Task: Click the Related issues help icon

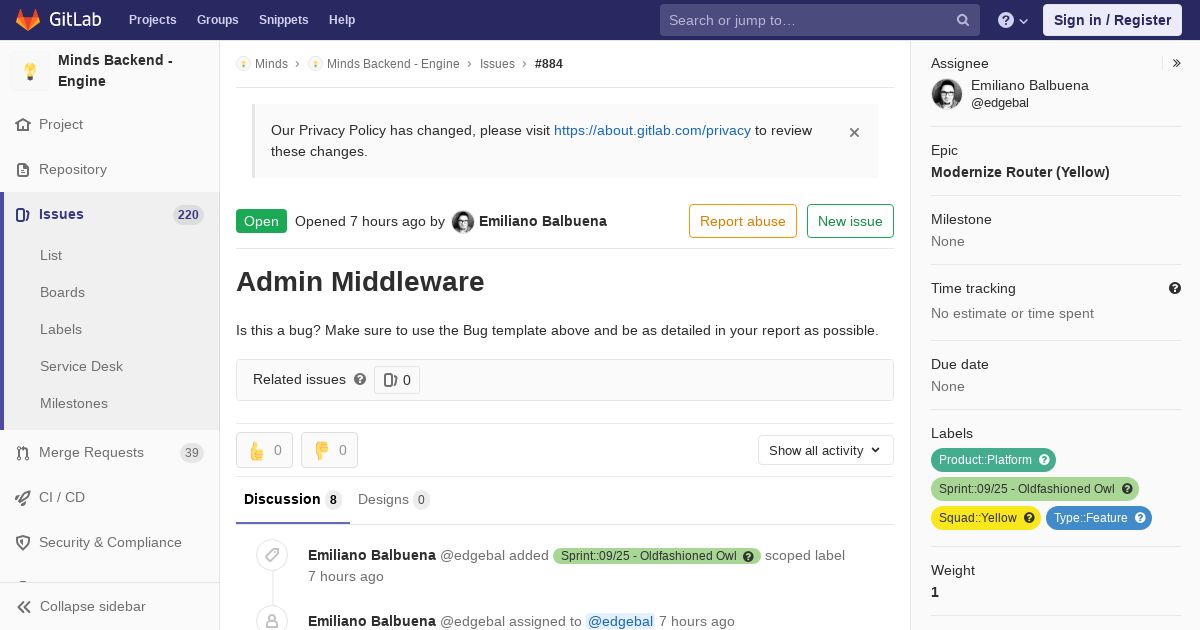Action: [x=360, y=379]
